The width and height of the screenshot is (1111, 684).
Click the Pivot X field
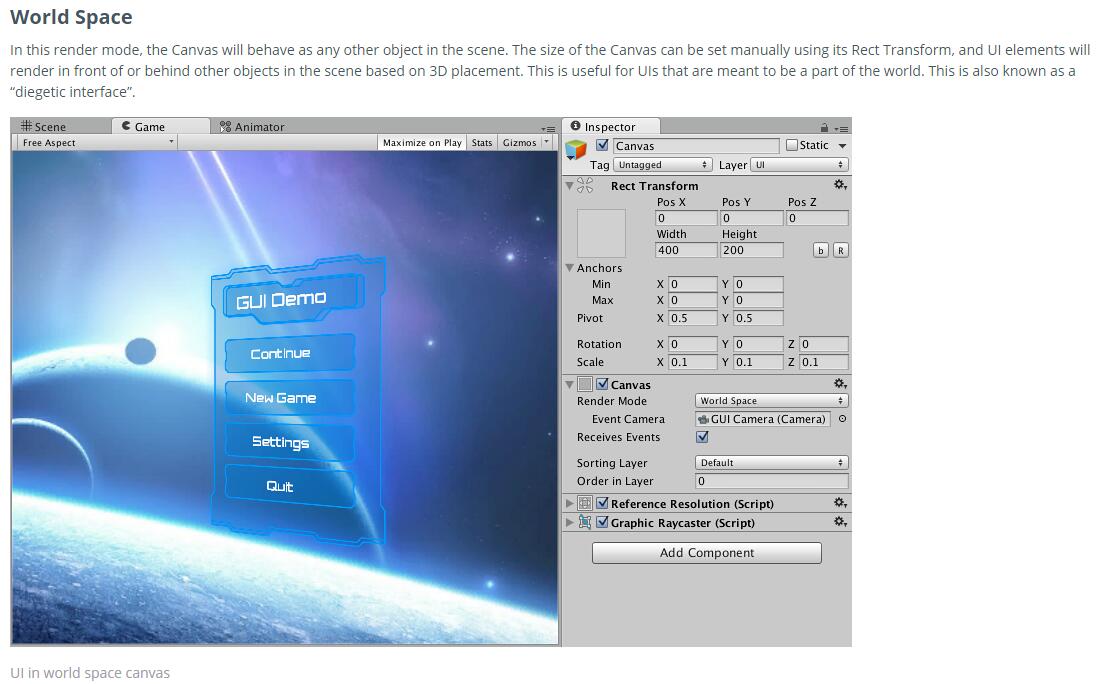[692, 318]
